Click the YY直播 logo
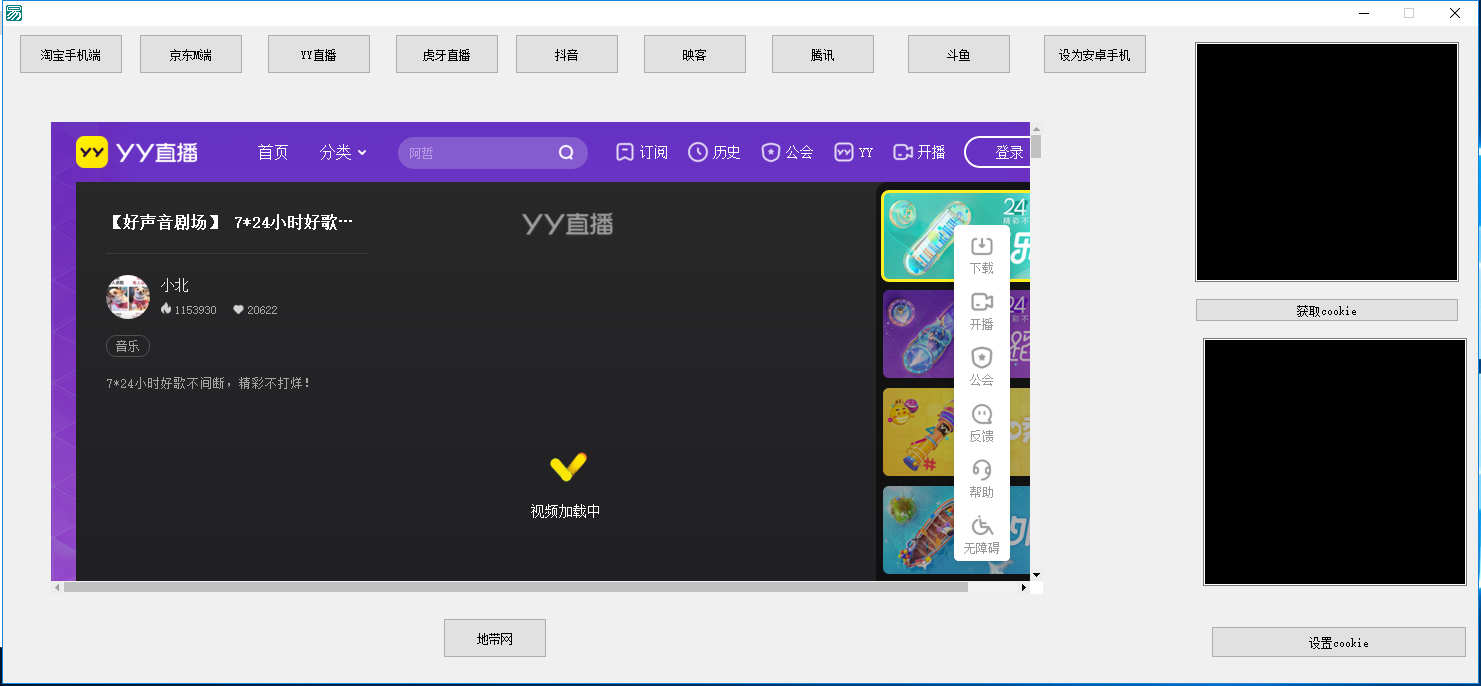 tap(137, 152)
